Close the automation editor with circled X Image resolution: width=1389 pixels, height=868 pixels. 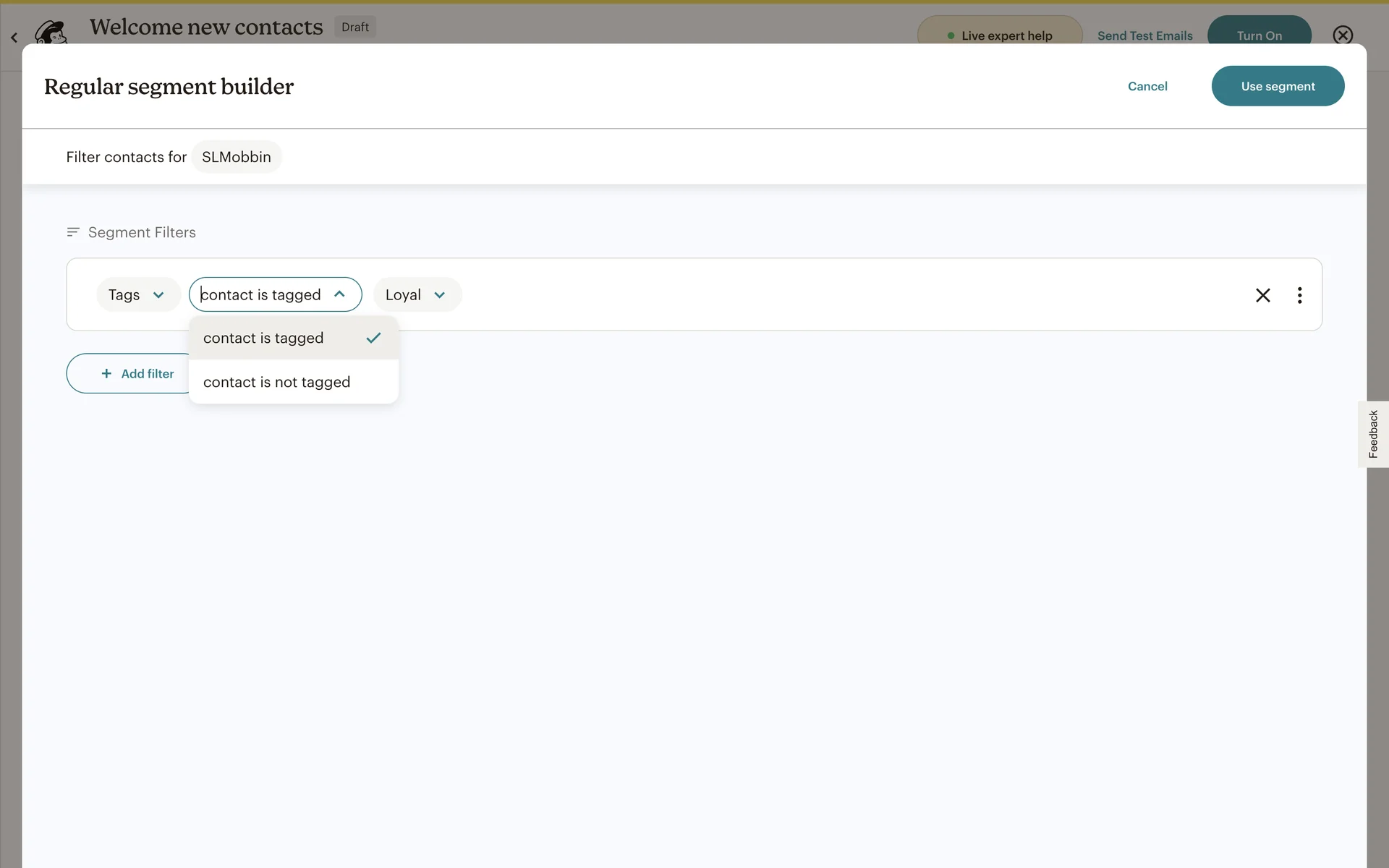(1343, 35)
